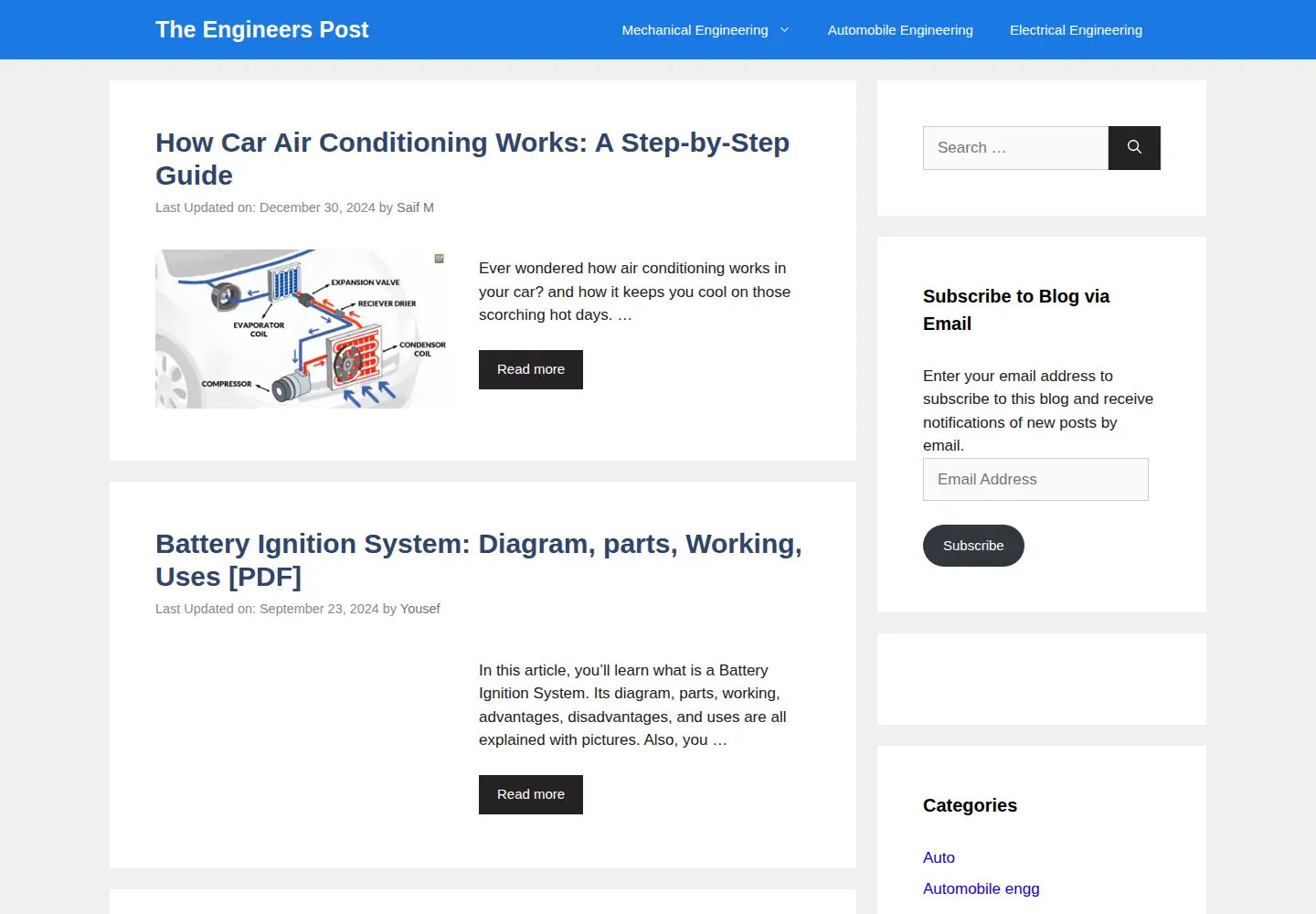Focus the Email Address input field

click(1035, 479)
